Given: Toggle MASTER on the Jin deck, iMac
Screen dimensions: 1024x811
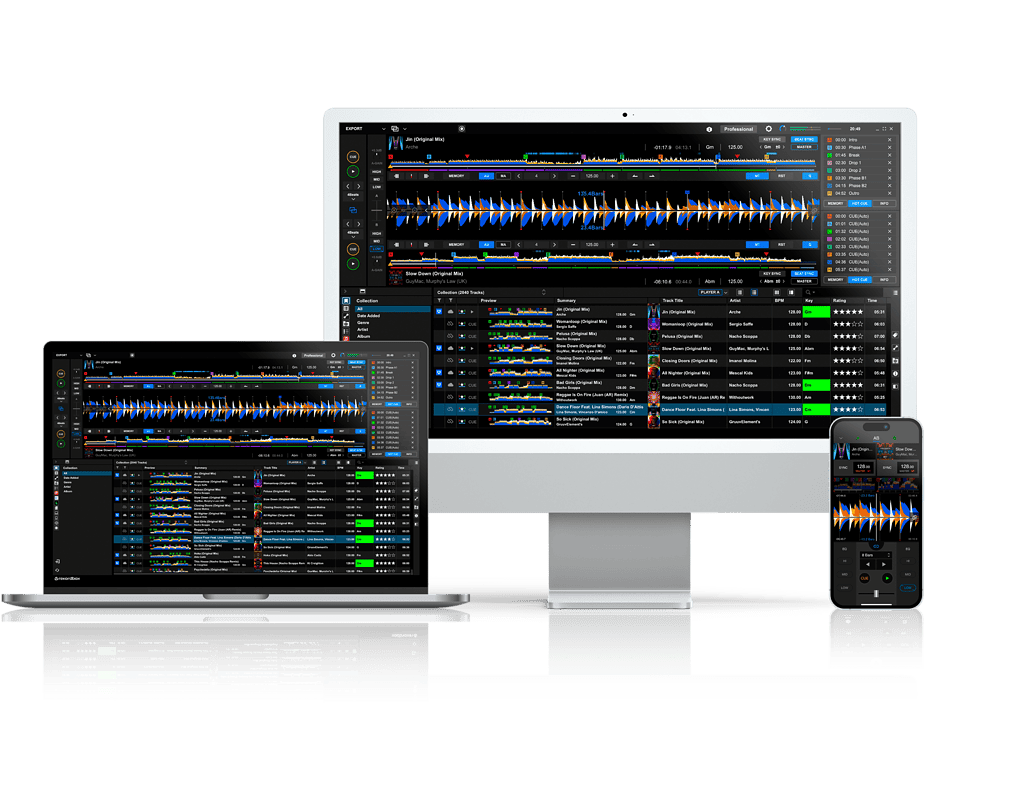Looking at the screenshot, I should [804, 147].
